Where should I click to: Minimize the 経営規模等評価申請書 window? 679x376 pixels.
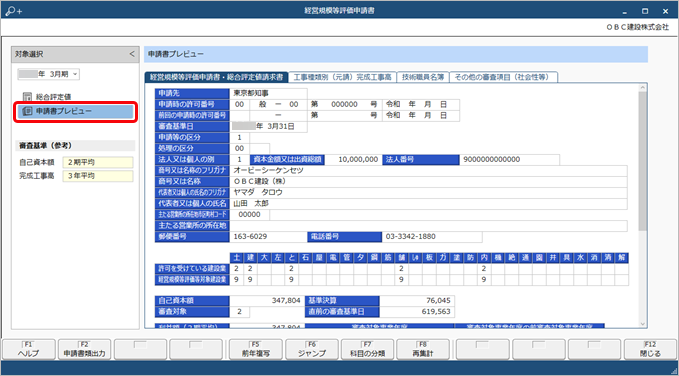pos(625,11)
